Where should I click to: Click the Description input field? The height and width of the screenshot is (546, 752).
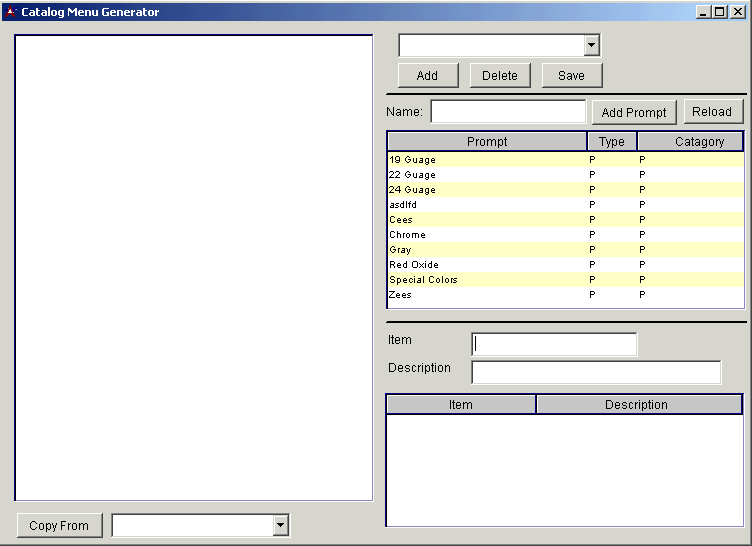pyautogui.click(x=596, y=372)
